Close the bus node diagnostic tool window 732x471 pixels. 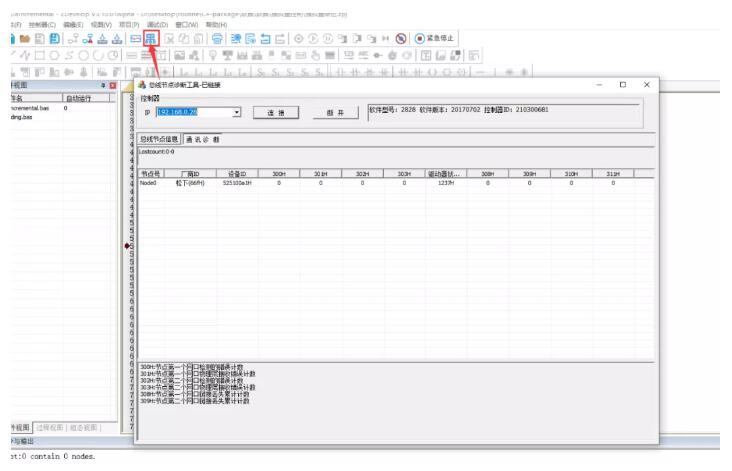647,84
